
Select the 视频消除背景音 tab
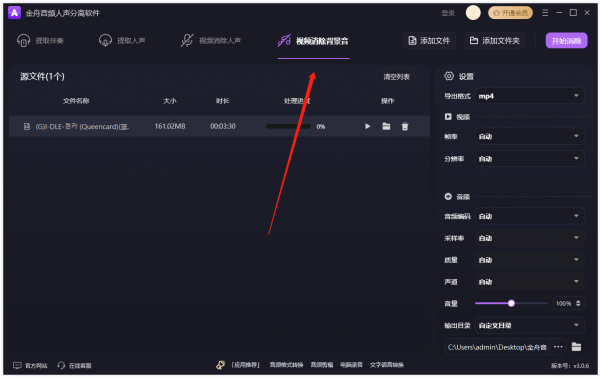[x=314, y=41]
